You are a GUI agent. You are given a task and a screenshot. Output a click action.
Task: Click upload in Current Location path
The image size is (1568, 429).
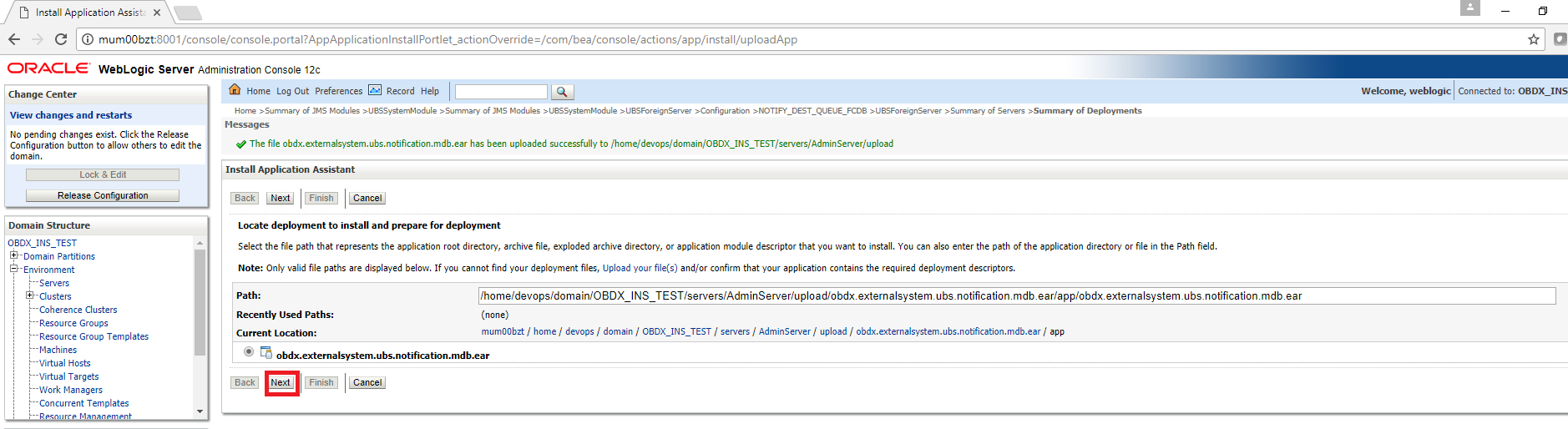coord(833,331)
